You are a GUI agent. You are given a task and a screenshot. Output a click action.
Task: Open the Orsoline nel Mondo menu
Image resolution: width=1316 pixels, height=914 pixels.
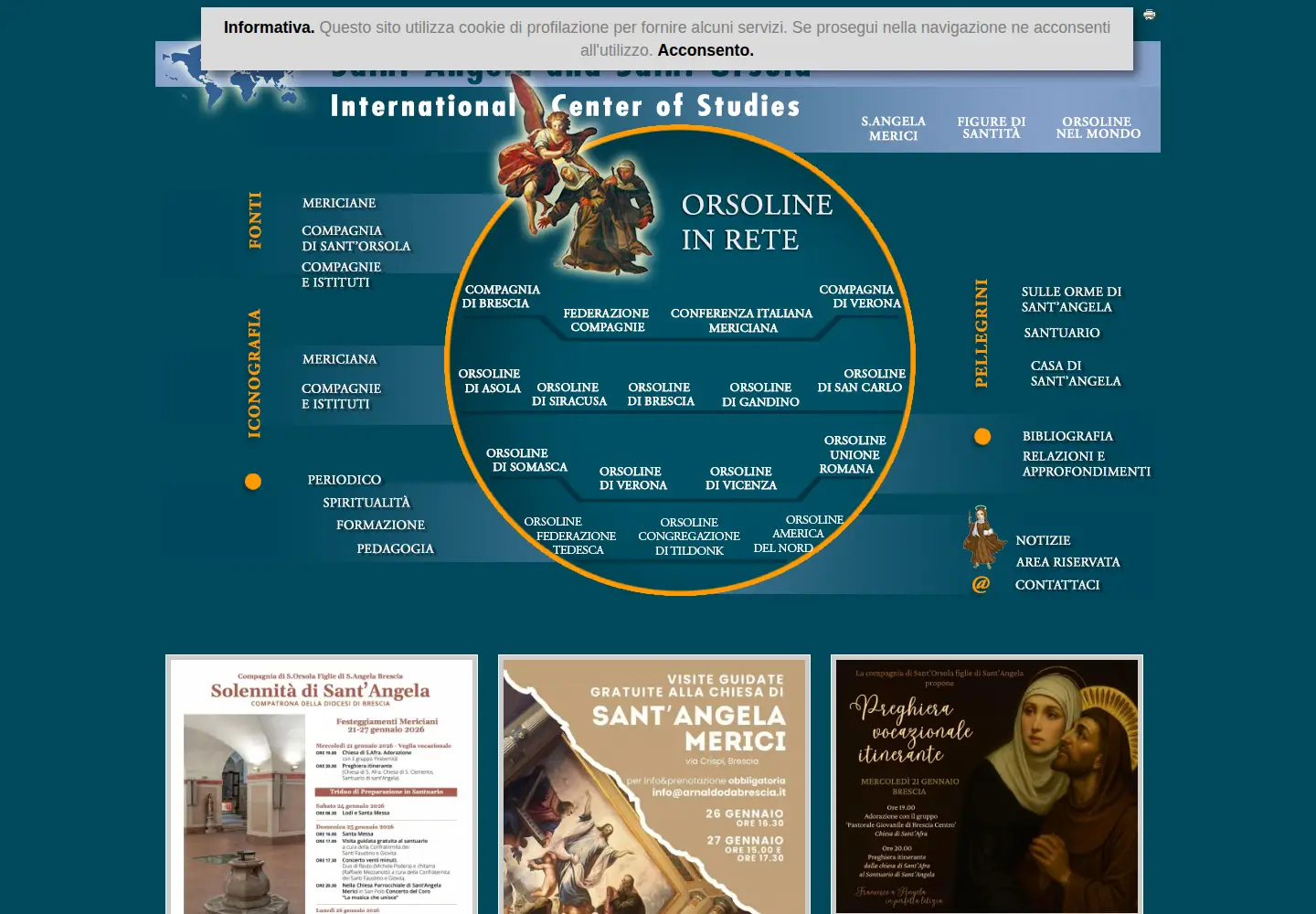click(1098, 127)
